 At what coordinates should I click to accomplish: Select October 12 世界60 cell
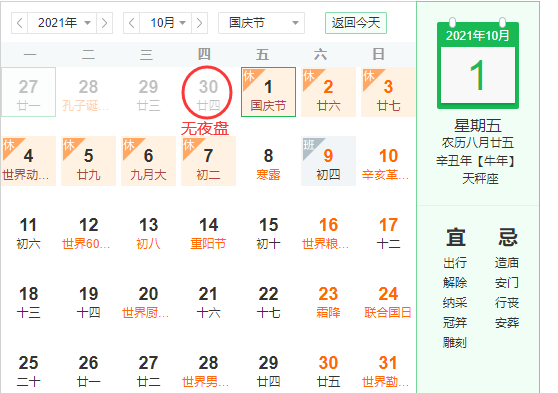(88, 230)
